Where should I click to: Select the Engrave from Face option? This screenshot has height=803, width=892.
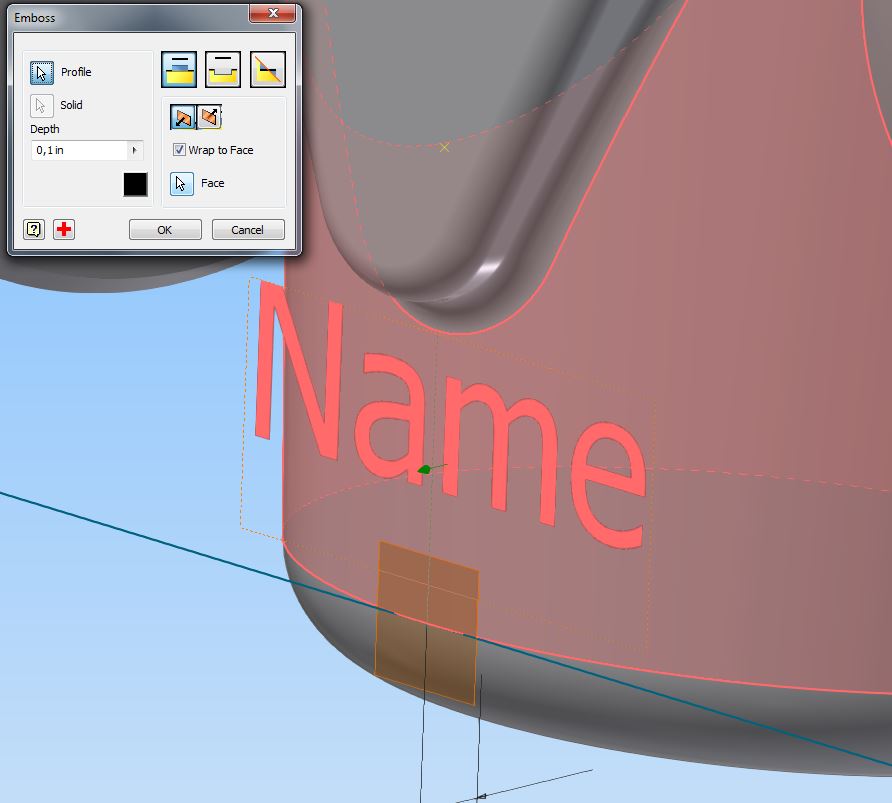click(x=222, y=68)
